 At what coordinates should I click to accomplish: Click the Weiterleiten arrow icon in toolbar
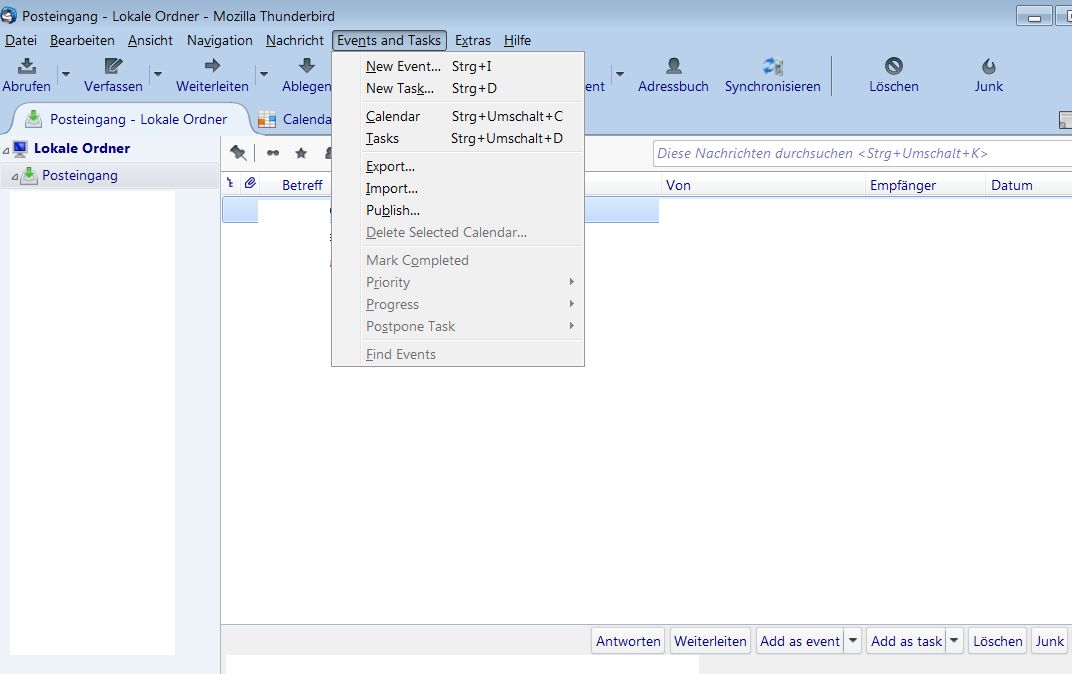(212, 66)
